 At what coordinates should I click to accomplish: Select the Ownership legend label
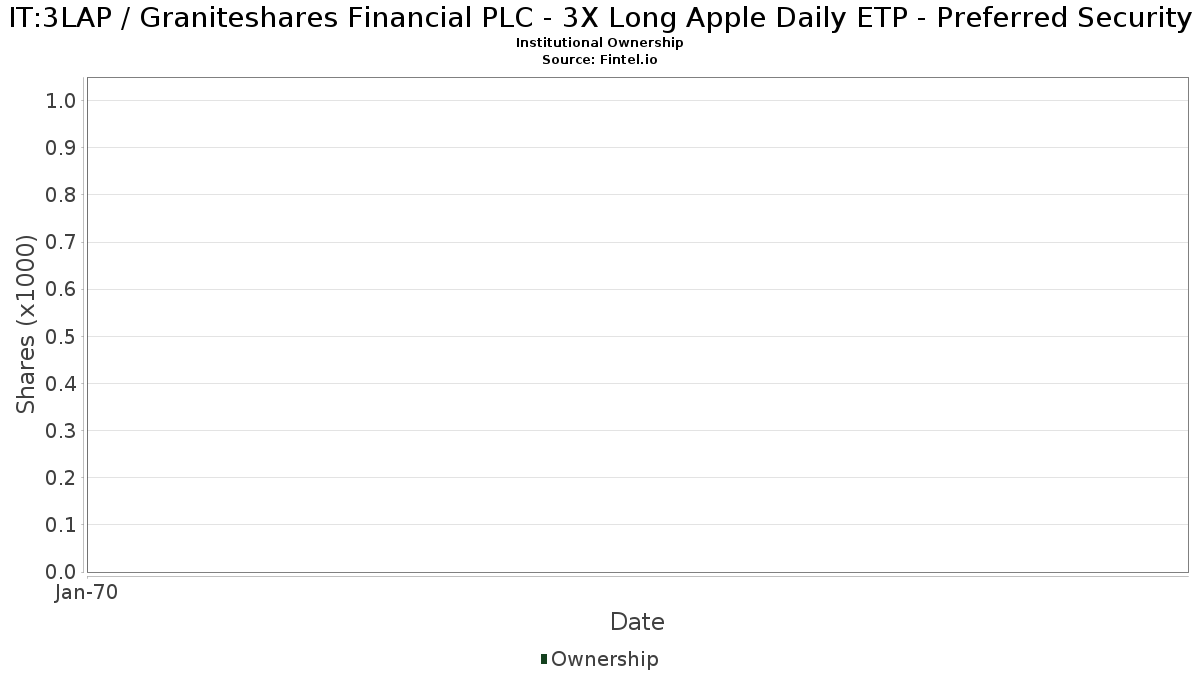click(x=605, y=660)
